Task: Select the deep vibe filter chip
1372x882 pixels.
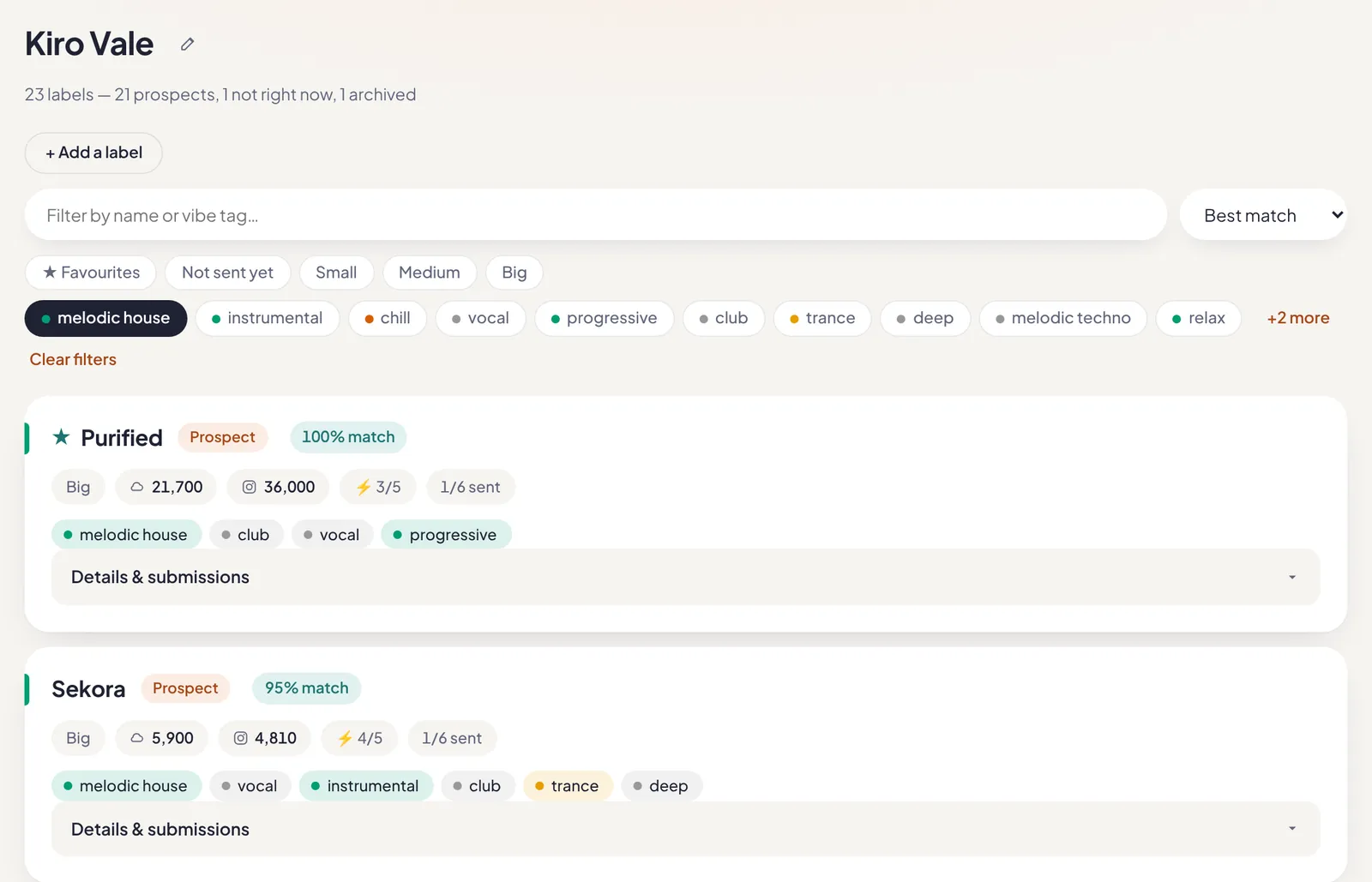Action: (x=925, y=318)
